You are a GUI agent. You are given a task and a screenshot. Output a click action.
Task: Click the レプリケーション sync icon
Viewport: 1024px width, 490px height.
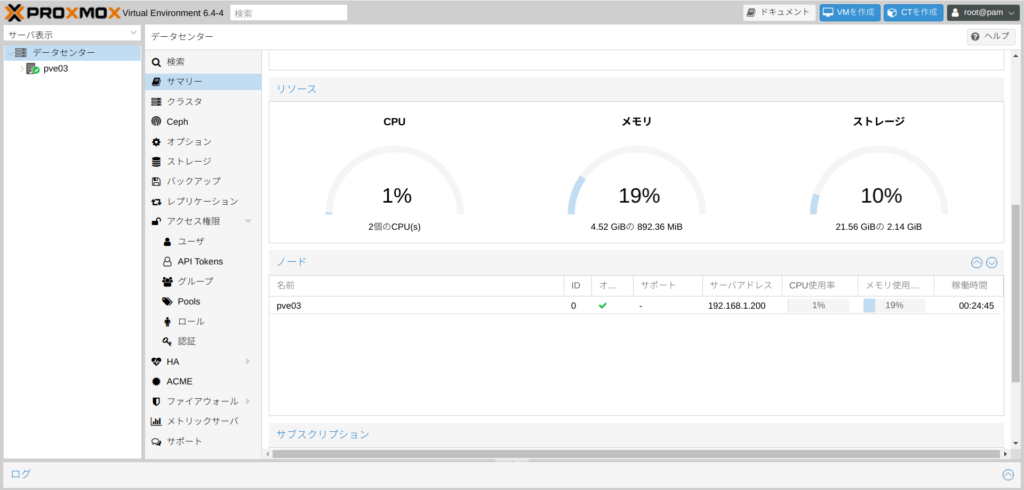tap(156, 202)
